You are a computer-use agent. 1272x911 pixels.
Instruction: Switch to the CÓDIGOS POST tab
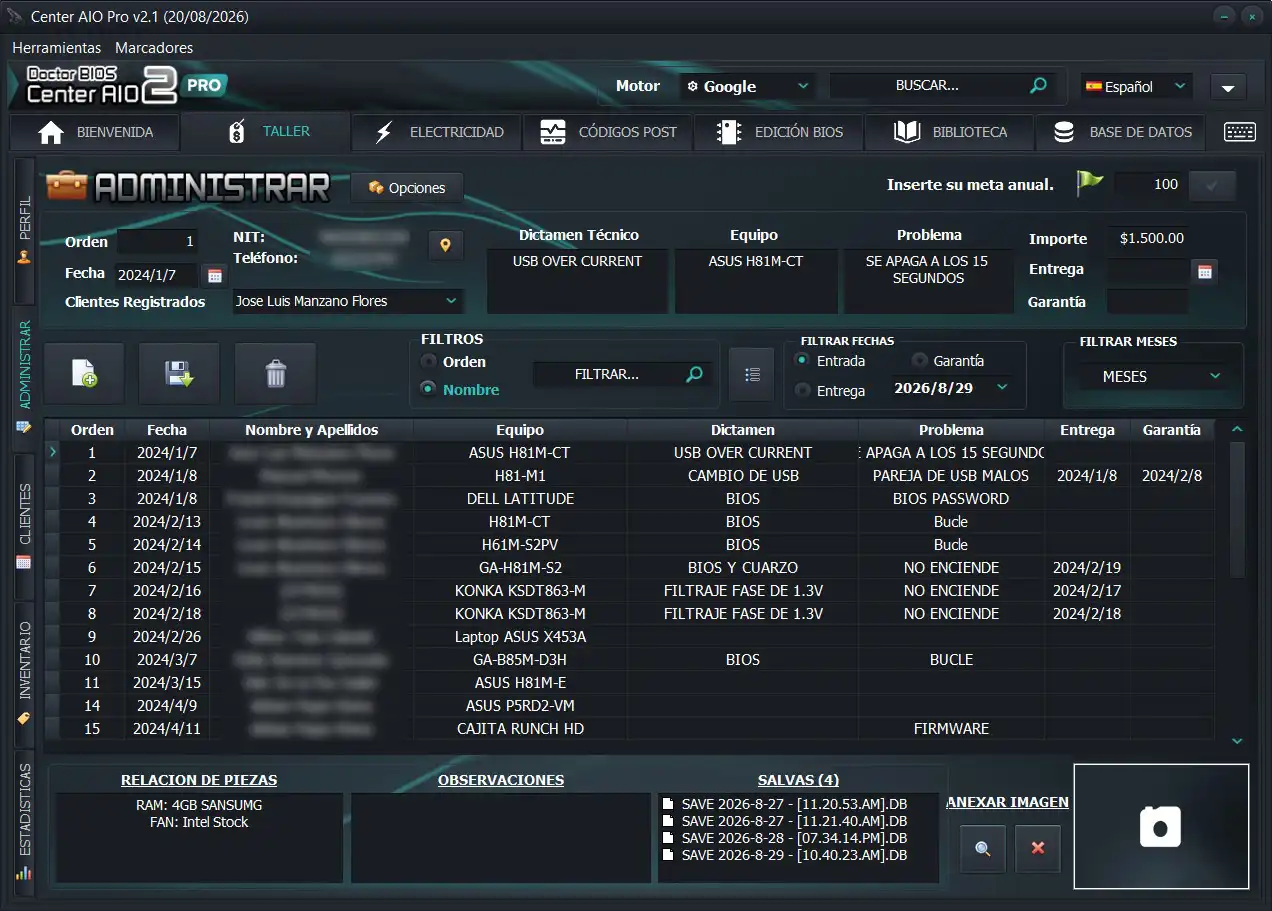tap(608, 132)
